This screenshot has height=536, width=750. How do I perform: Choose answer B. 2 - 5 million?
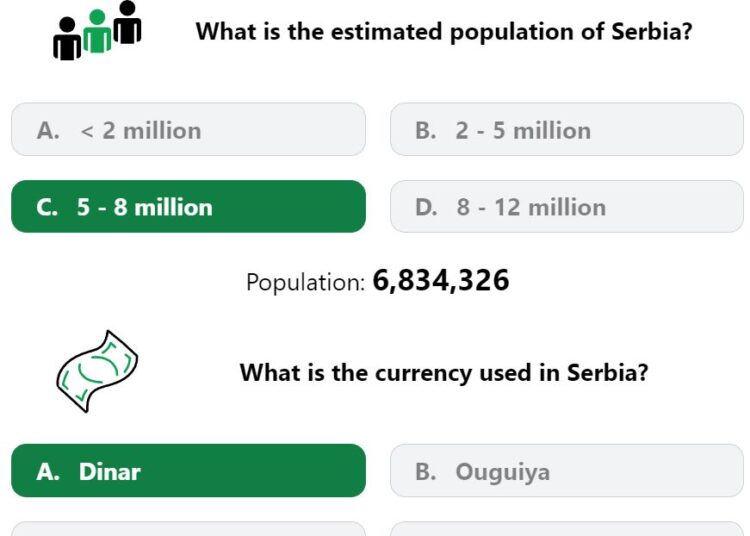point(567,129)
